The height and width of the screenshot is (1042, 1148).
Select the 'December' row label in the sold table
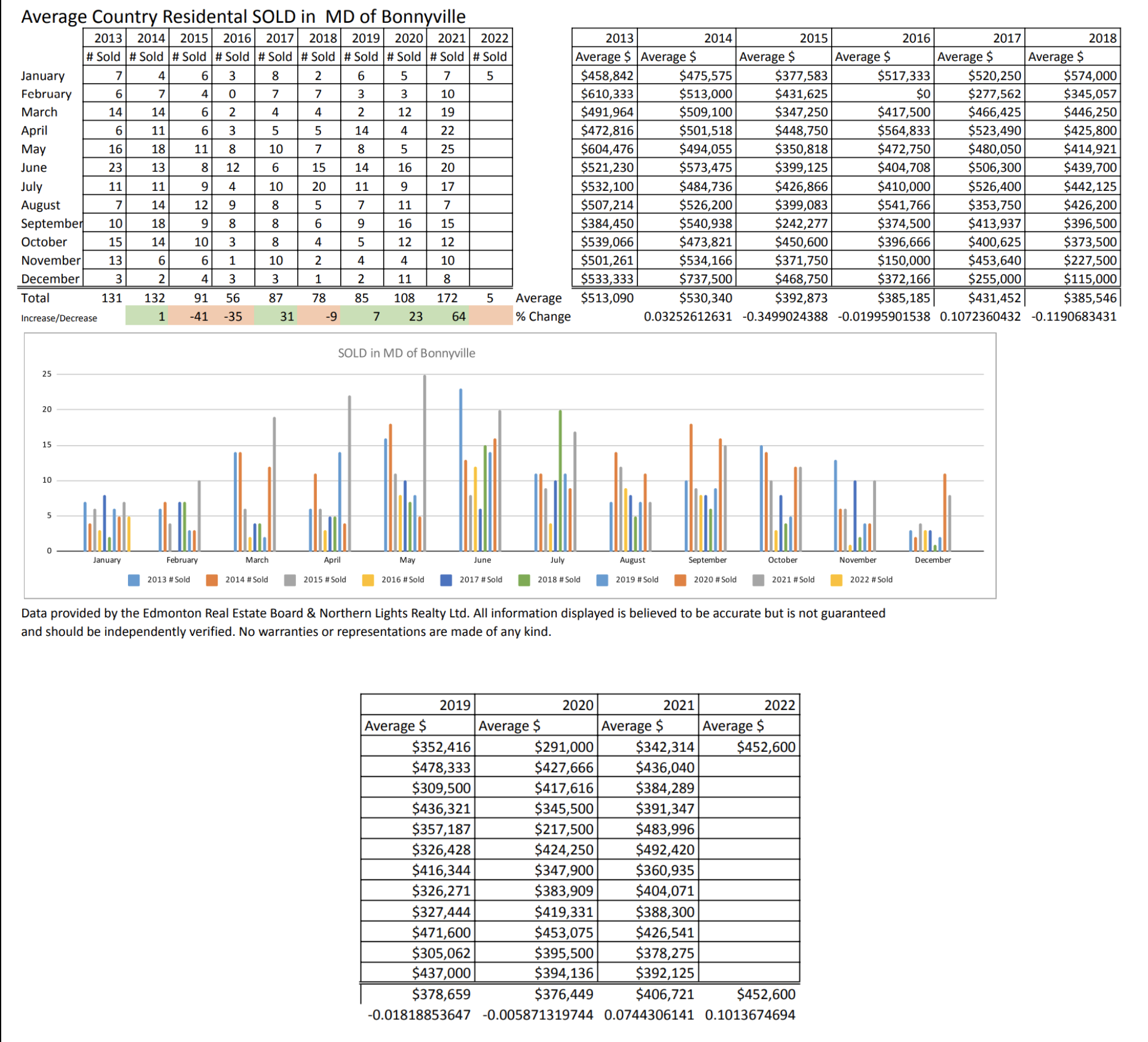(50, 279)
